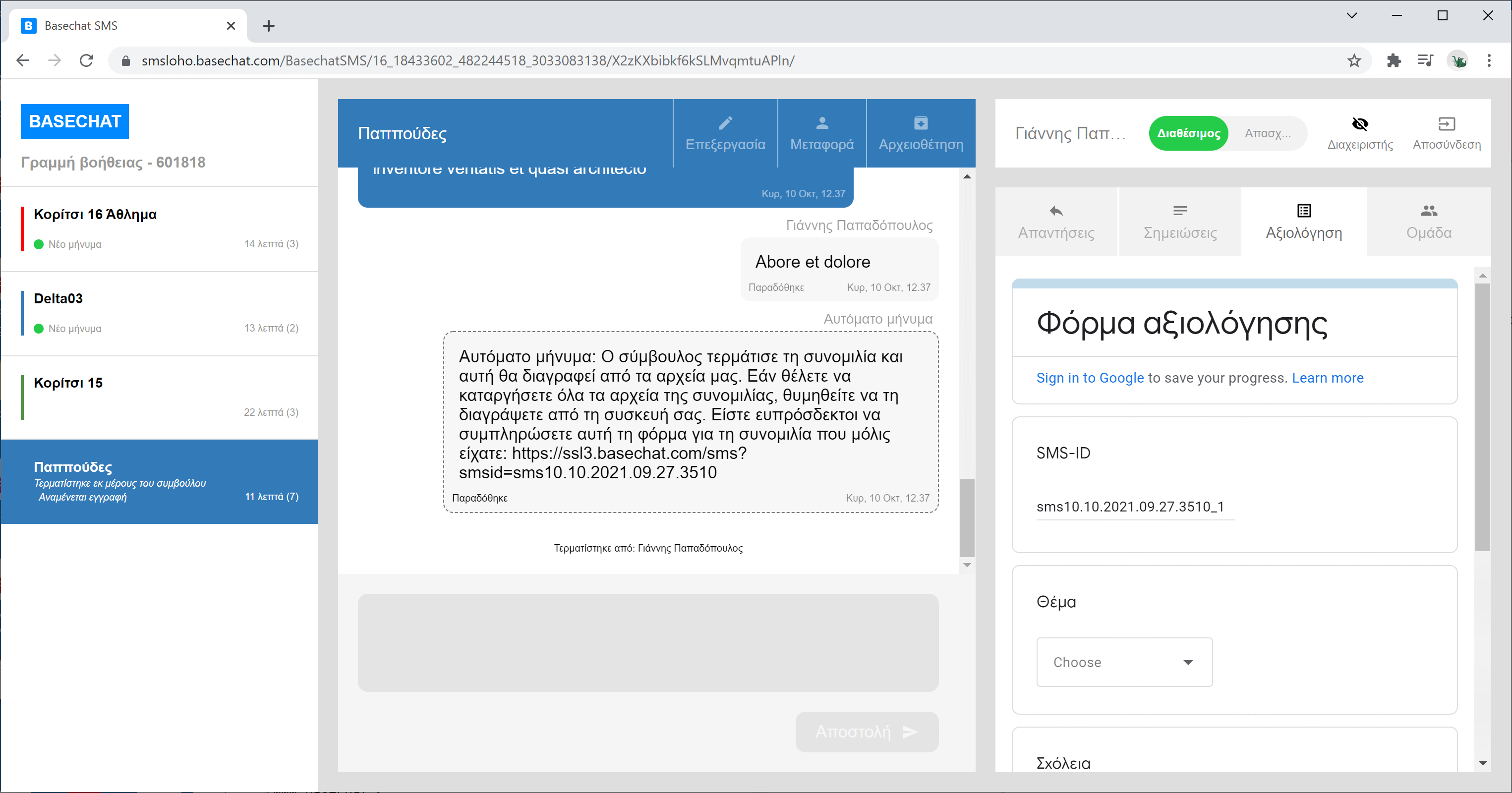Click the Μεταφορά person icon

point(822,123)
